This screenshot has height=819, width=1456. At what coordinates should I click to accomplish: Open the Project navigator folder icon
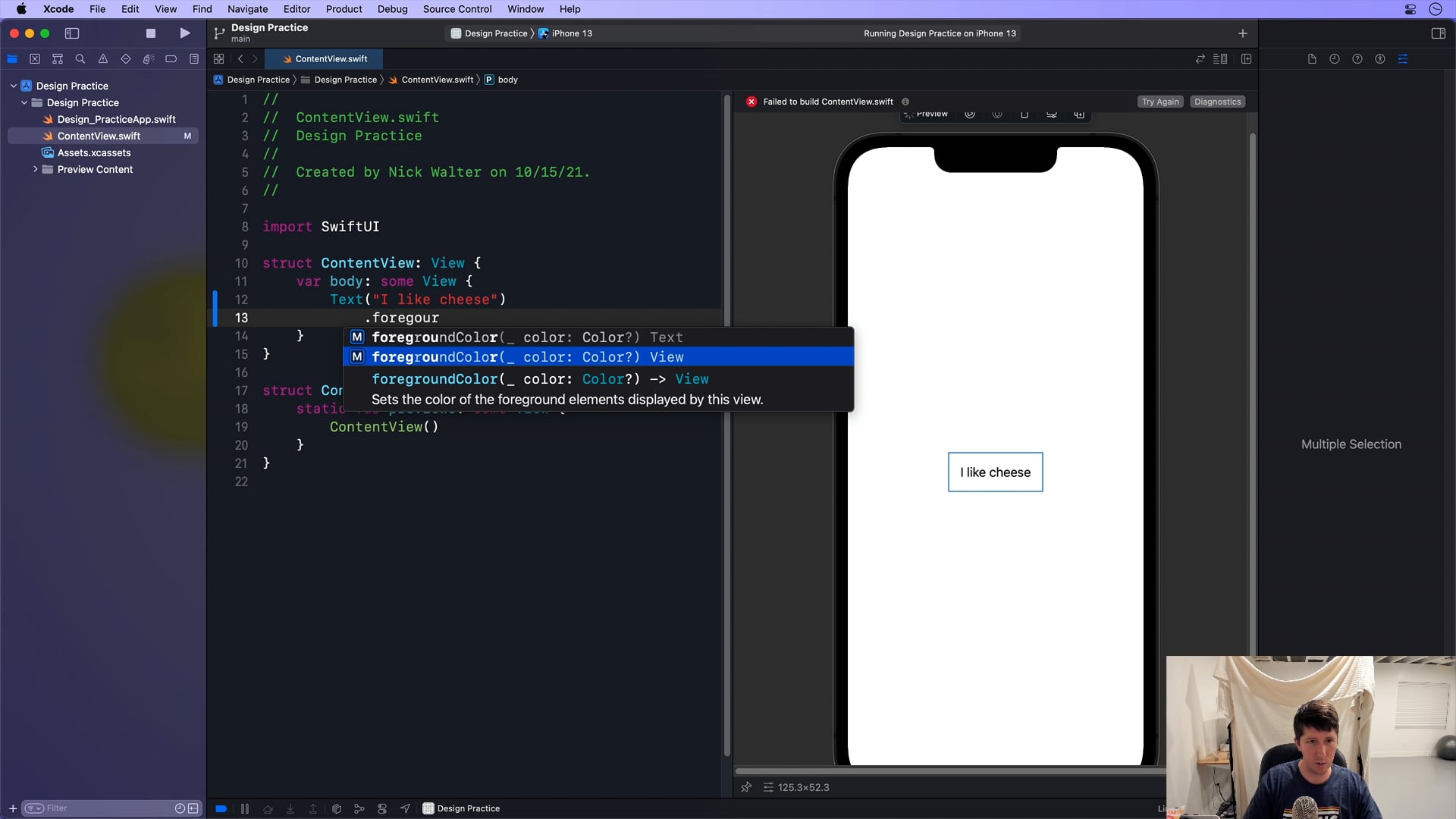(x=12, y=59)
